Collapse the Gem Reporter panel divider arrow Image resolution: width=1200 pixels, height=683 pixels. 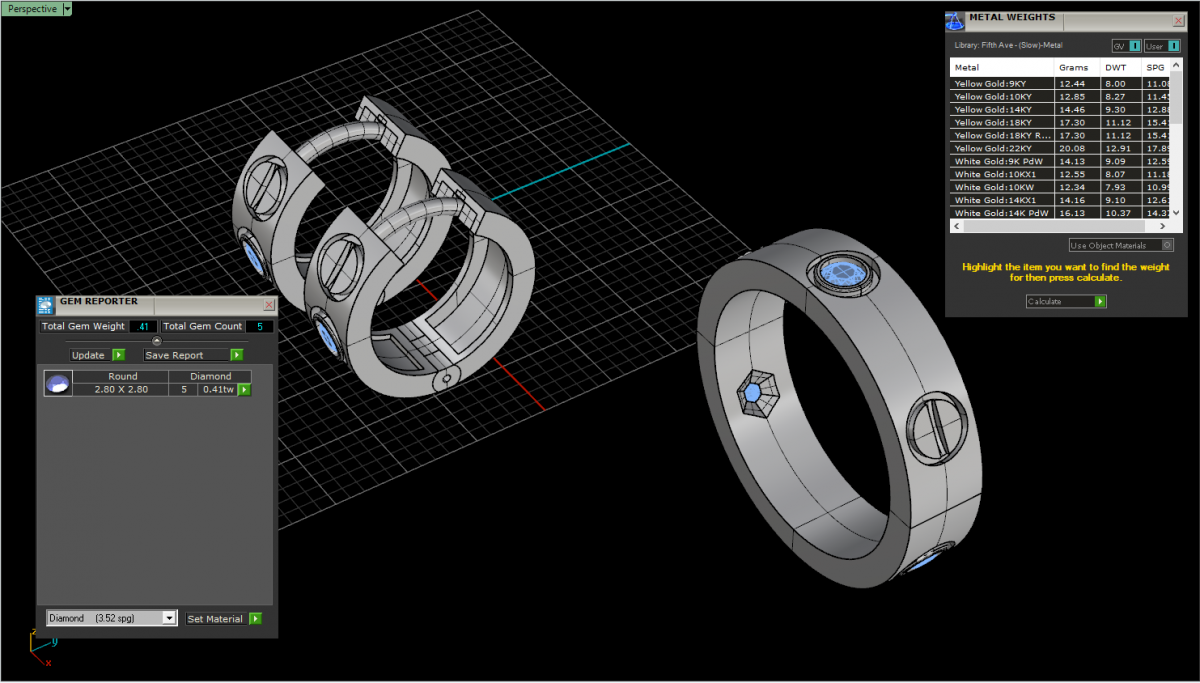coord(157,341)
